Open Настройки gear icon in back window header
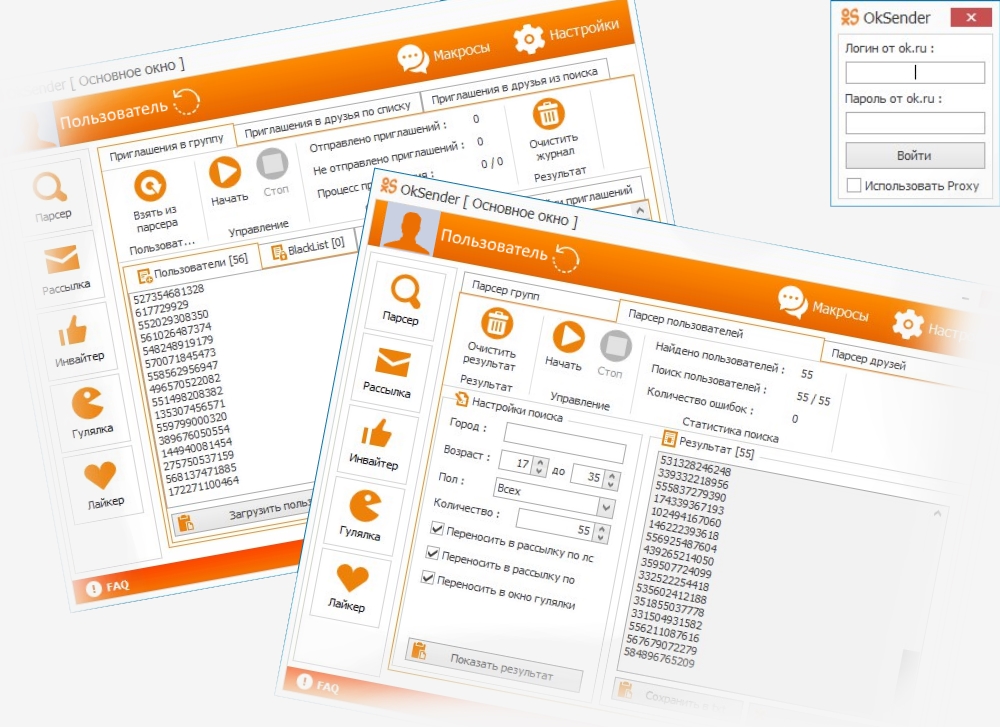Viewport: 1000px width, 727px height. click(529, 38)
